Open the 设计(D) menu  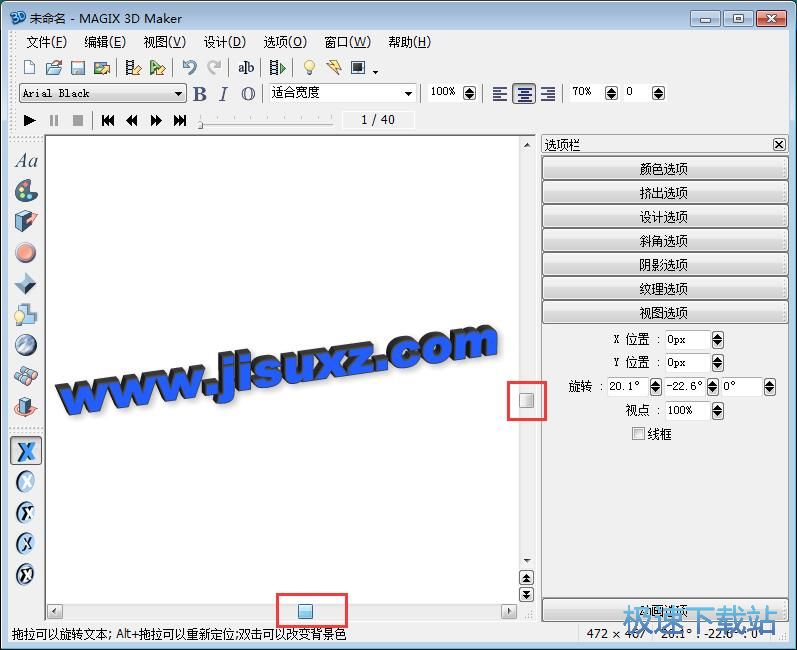(x=225, y=42)
